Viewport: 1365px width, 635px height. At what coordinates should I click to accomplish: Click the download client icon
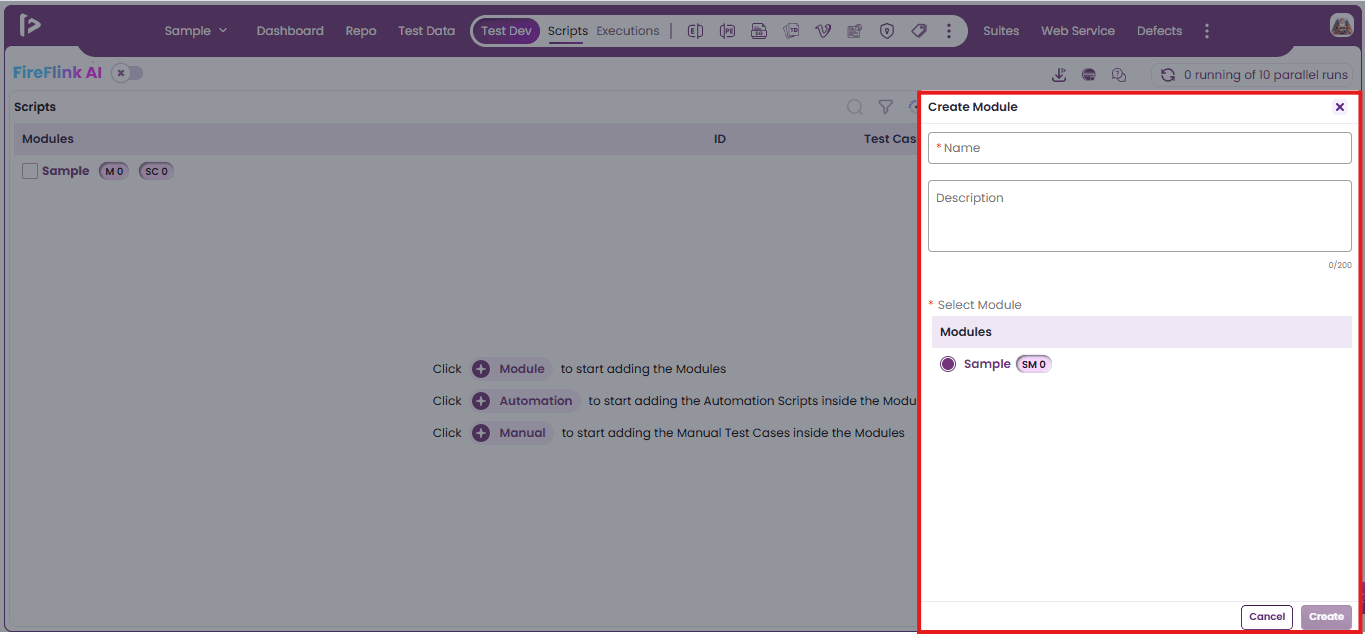coord(1060,75)
